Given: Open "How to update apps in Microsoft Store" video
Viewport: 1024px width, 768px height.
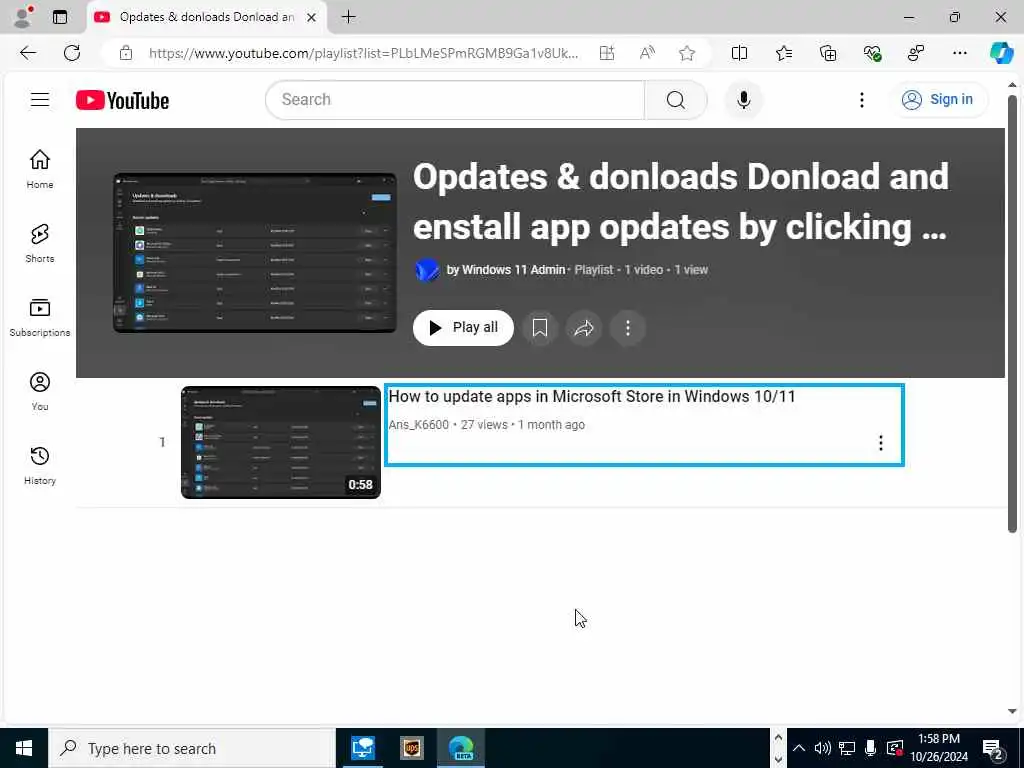Looking at the screenshot, I should [592, 396].
